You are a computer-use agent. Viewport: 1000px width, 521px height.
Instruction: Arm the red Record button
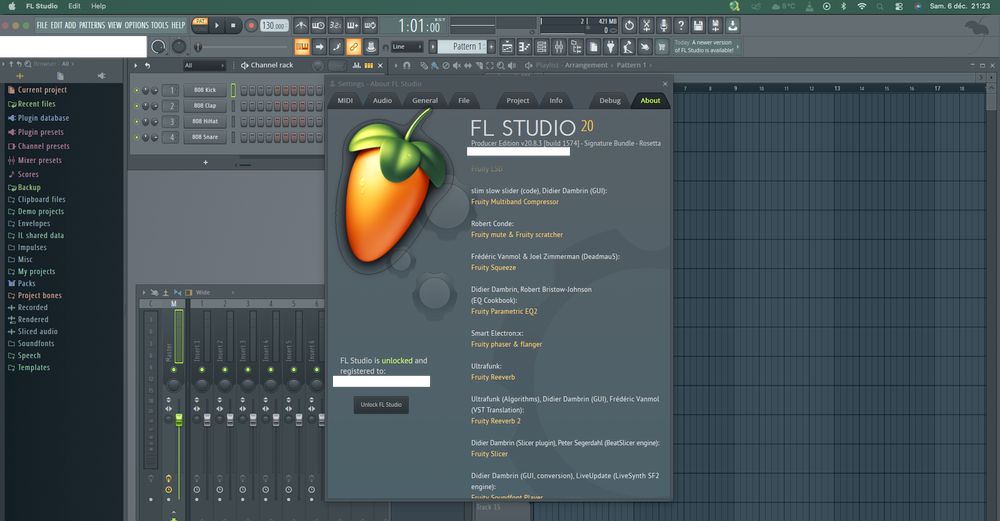(x=251, y=26)
